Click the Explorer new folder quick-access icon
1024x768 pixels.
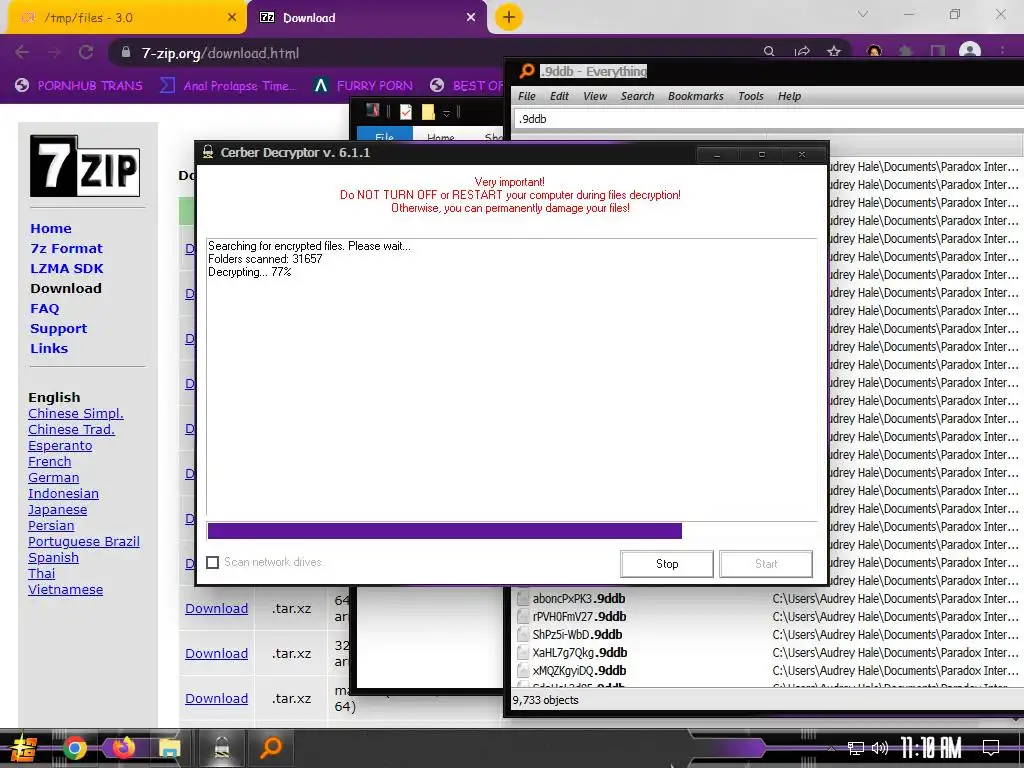coord(428,112)
